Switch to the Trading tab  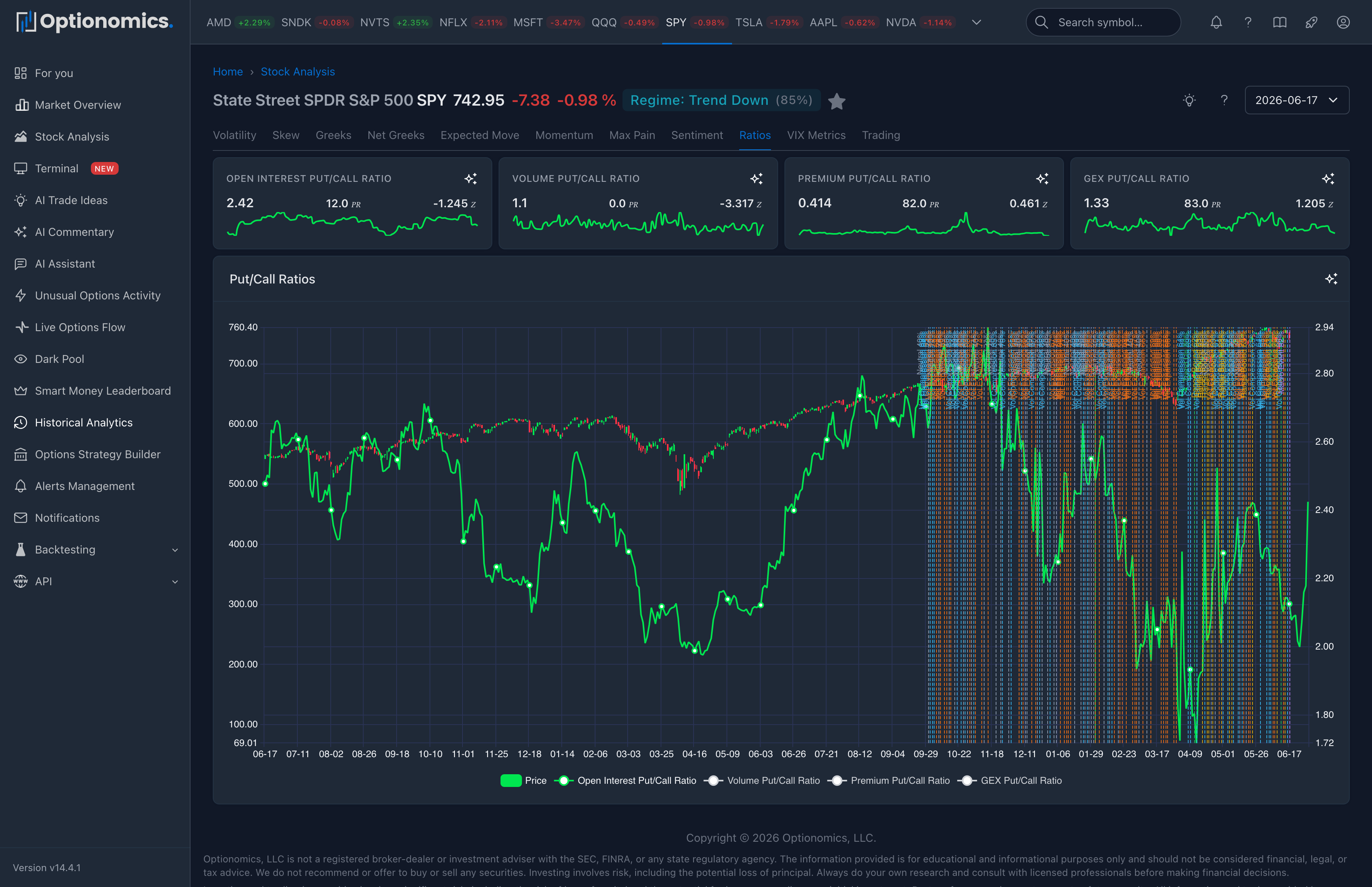(880, 135)
